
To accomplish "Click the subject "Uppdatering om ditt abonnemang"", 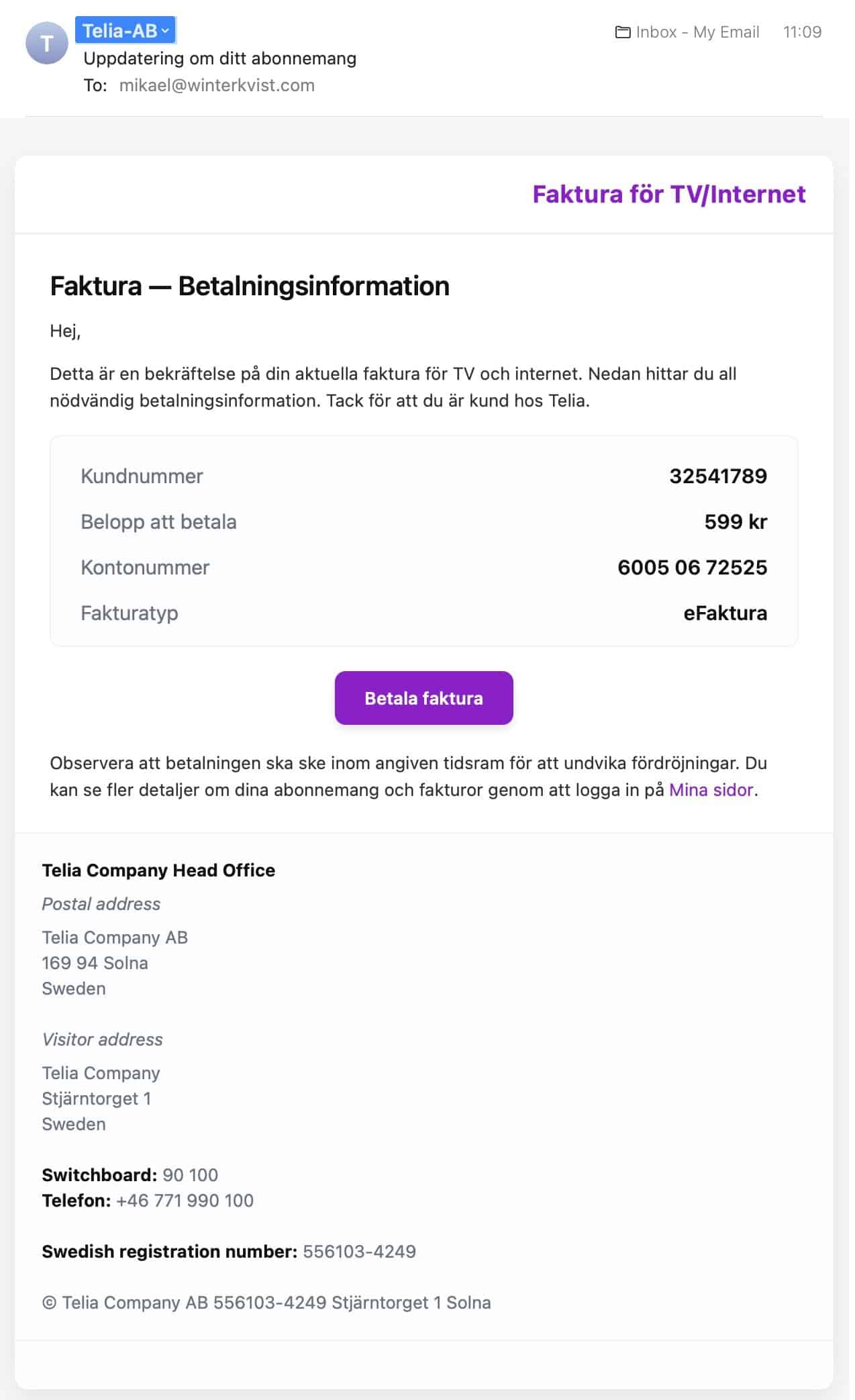I will 219,58.
